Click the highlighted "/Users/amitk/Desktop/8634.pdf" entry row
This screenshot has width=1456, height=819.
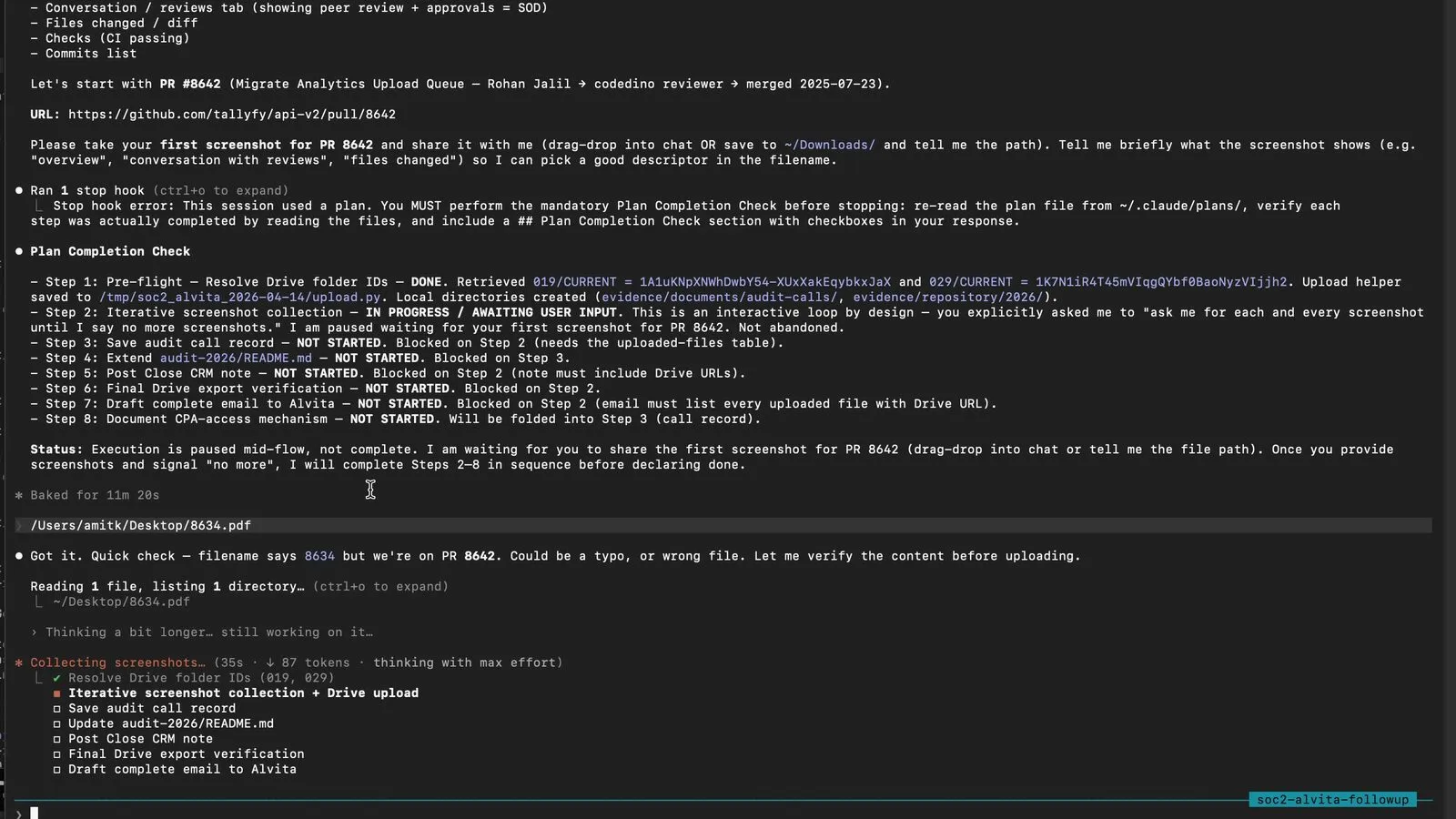pyautogui.click(x=140, y=525)
